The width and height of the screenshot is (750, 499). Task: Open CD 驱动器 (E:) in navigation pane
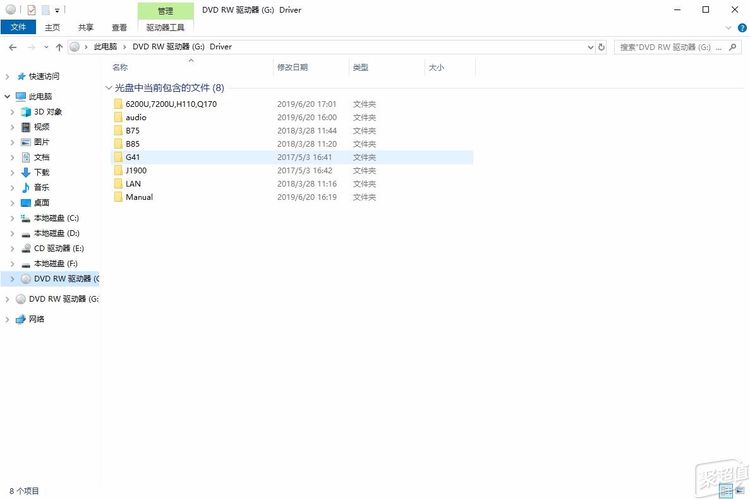[x=59, y=248]
